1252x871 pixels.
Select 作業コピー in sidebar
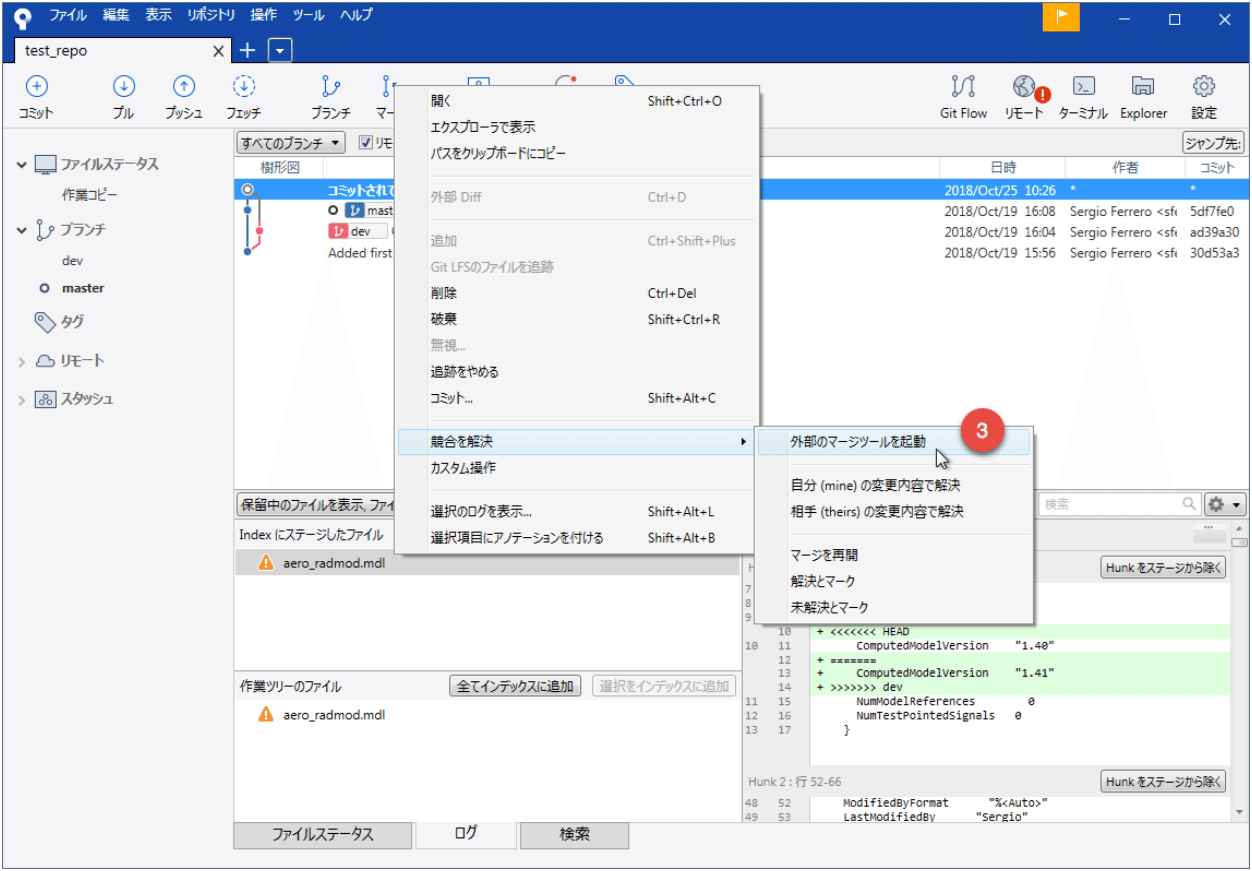click(x=89, y=195)
